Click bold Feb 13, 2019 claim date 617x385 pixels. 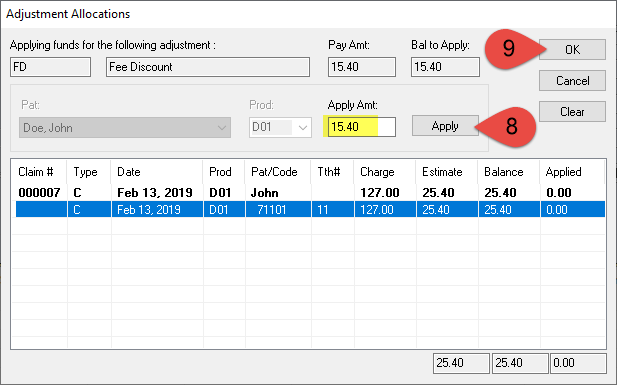coord(155,193)
